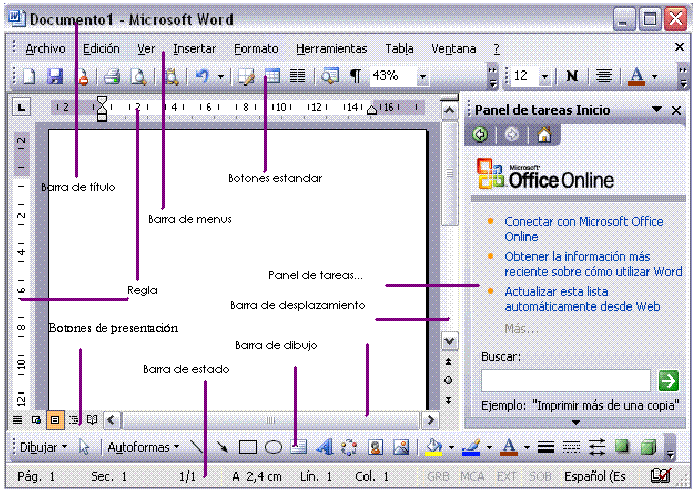Insert a picture from file
700x500 pixels.
(x=401, y=446)
